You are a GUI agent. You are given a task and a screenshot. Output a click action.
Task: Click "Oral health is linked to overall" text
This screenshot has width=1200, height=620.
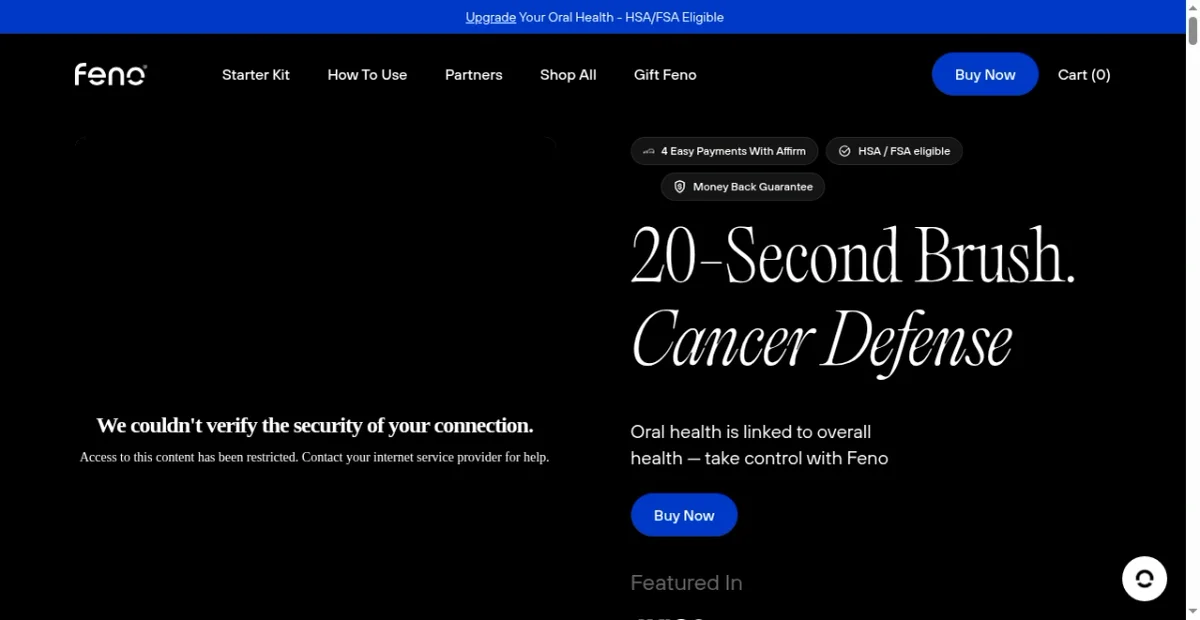[x=751, y=432]
